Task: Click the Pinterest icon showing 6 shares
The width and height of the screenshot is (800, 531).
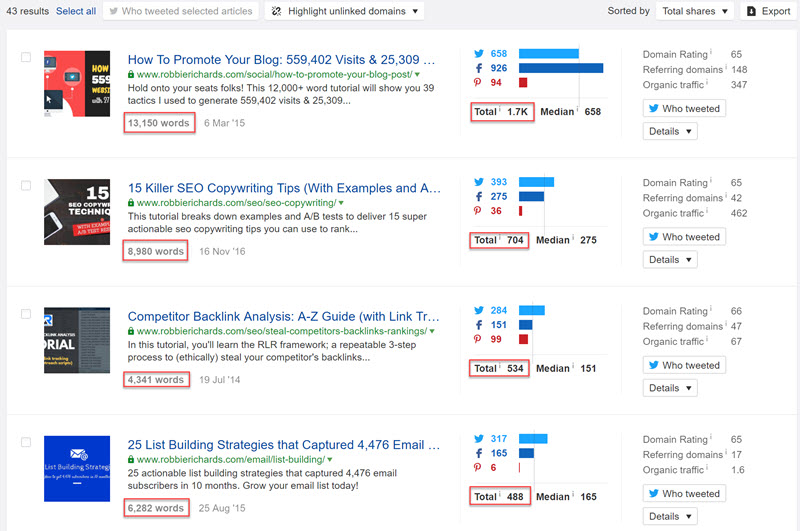Action: [x=477, y=468]
